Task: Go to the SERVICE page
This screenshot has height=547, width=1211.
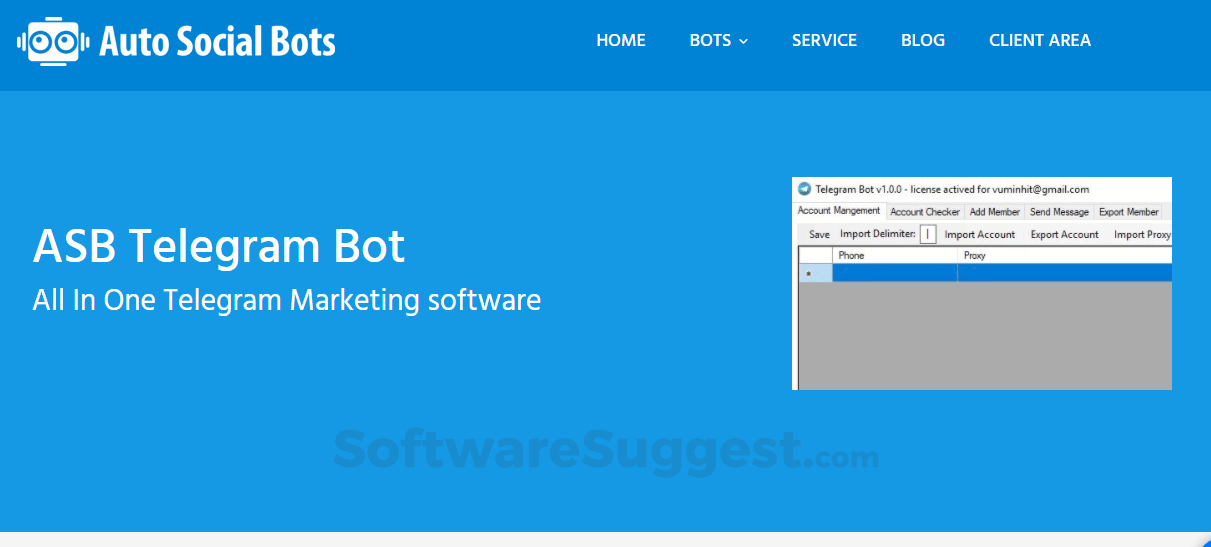Action: pyautogui.click(x=824, y=41)
